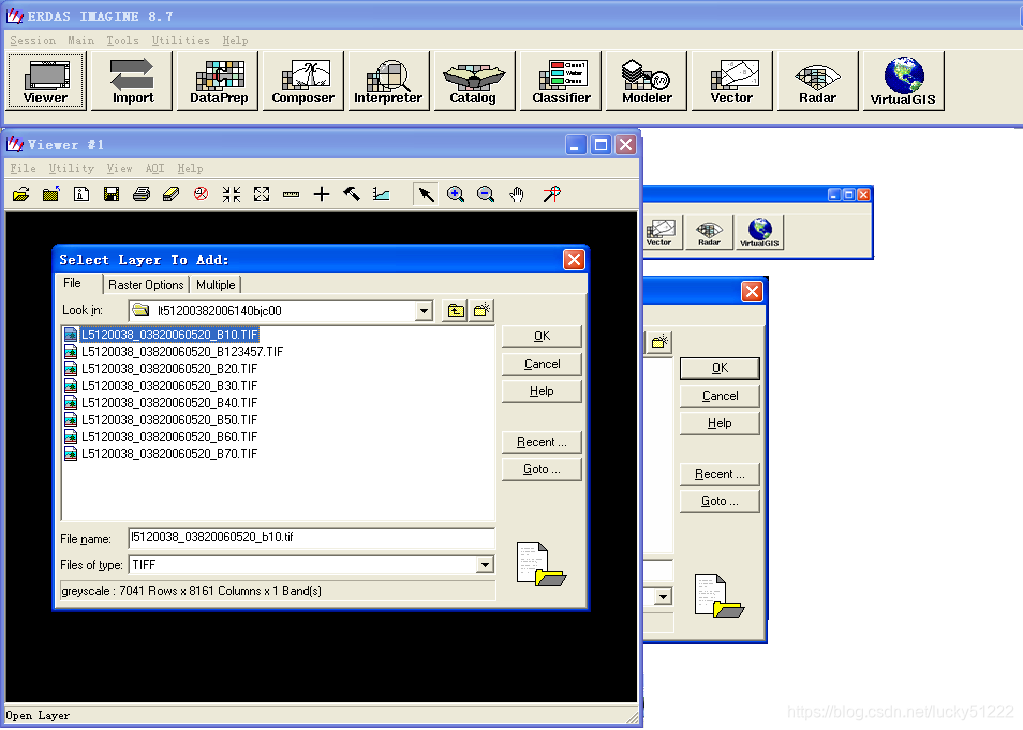Open the Classifier module

(x=561, y=82)
